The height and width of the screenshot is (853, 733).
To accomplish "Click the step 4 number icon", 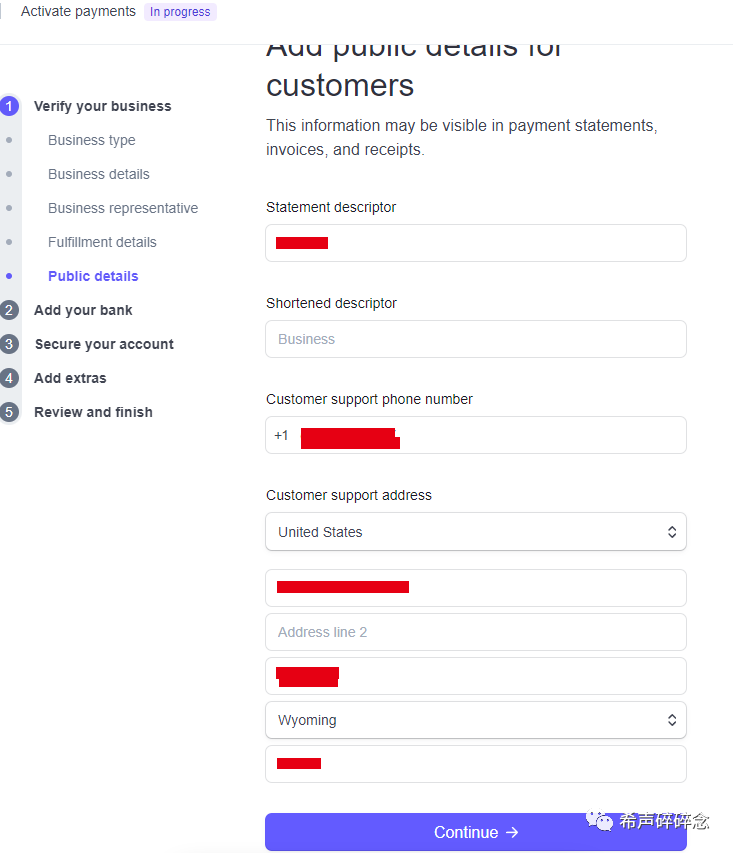I will tap(10, 378).
